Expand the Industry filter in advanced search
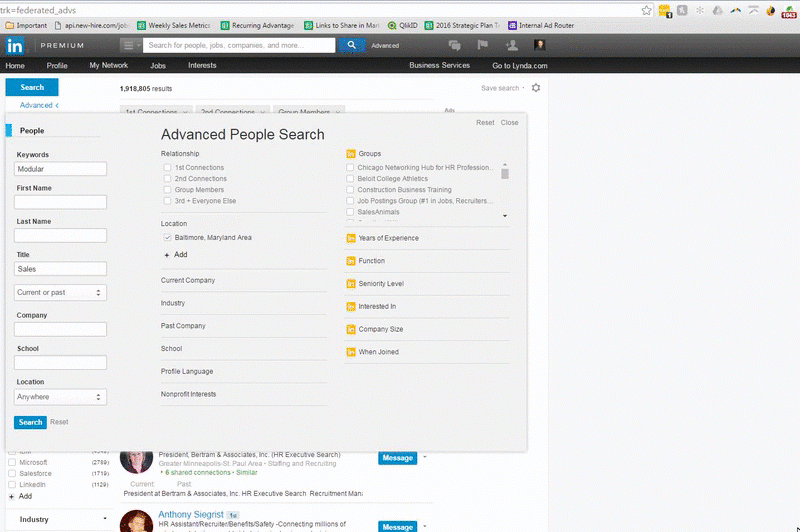The image size is (800, 532). (x=173, y=303)
